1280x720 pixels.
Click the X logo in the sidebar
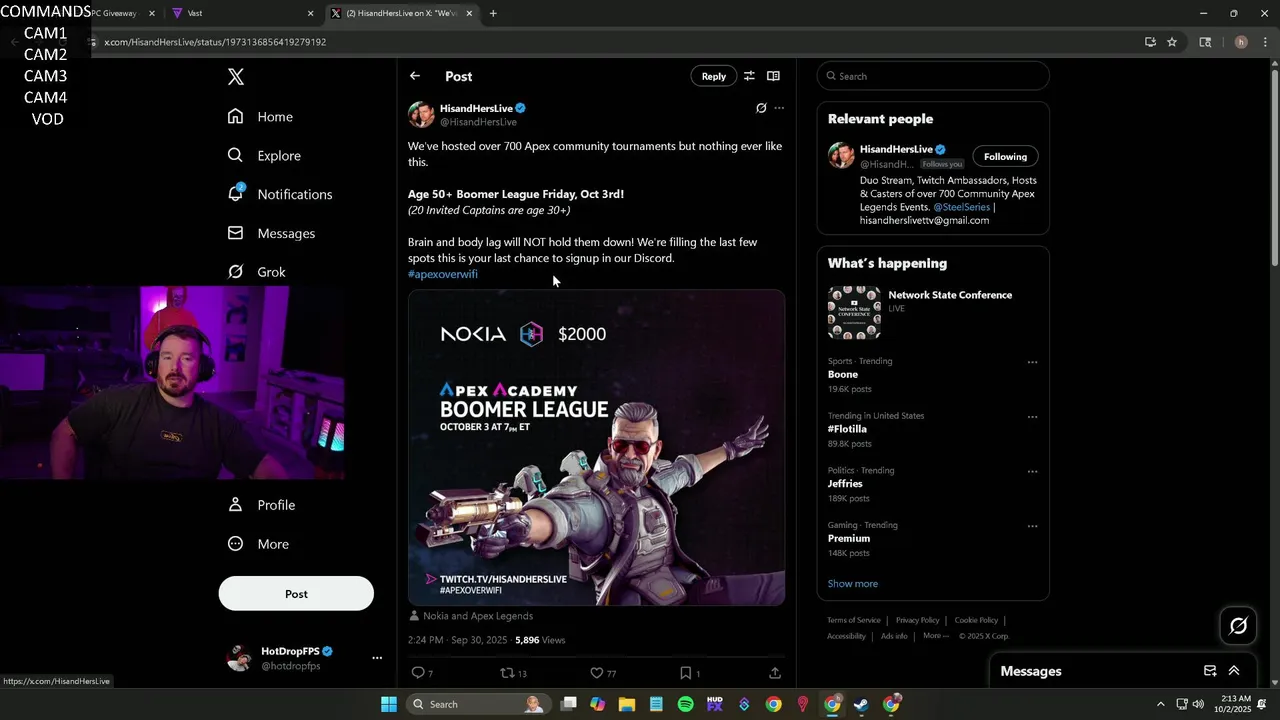pyautogui.click(x=235, y=77)
